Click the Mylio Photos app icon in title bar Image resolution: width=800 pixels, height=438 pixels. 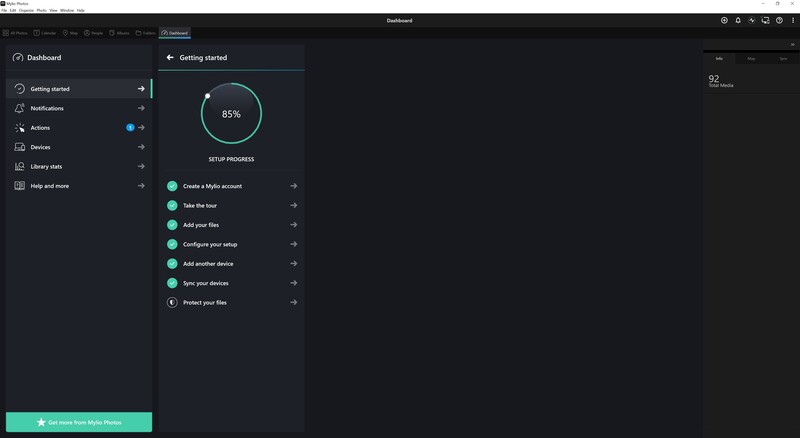3,3
